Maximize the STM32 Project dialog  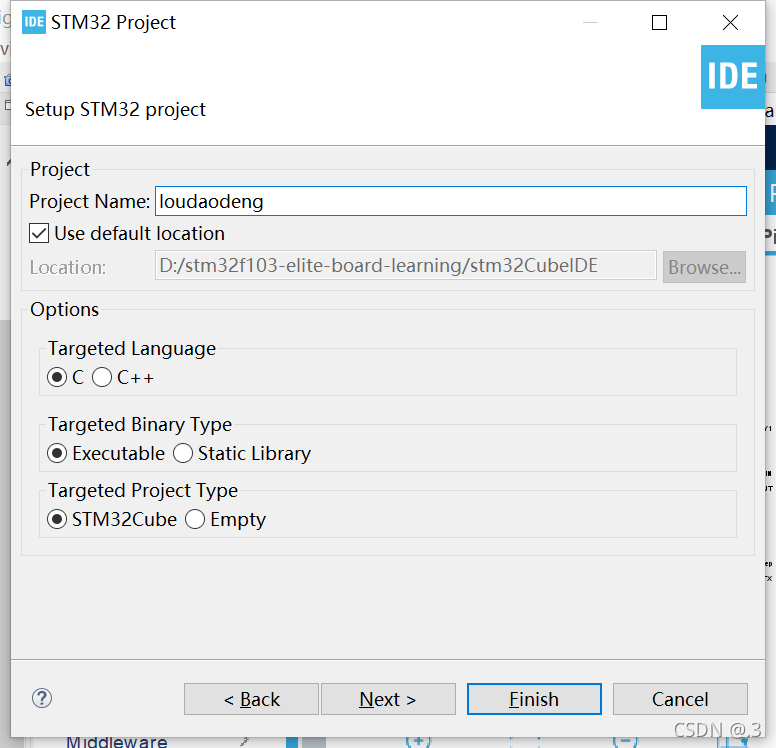pyautogui.click(x=659, y=23)
